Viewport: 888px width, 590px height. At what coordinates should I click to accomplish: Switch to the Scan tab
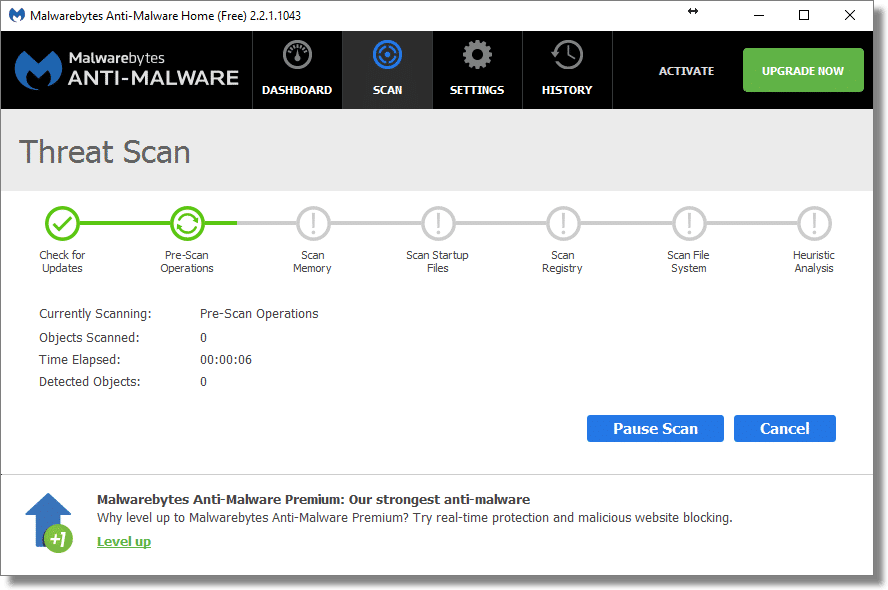pyautogui.click(x=387, y=70)
